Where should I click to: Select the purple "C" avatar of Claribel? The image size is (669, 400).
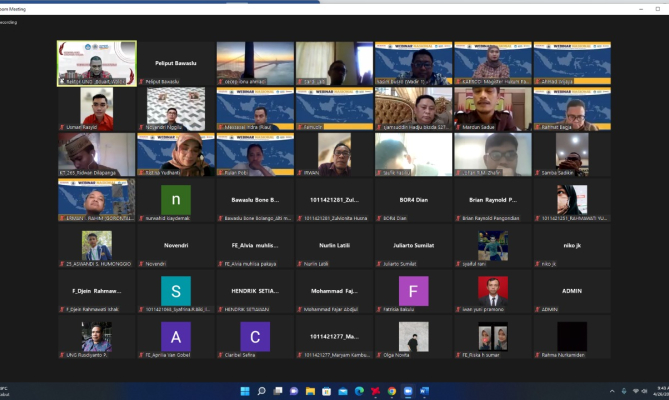(x=255, y=336)
